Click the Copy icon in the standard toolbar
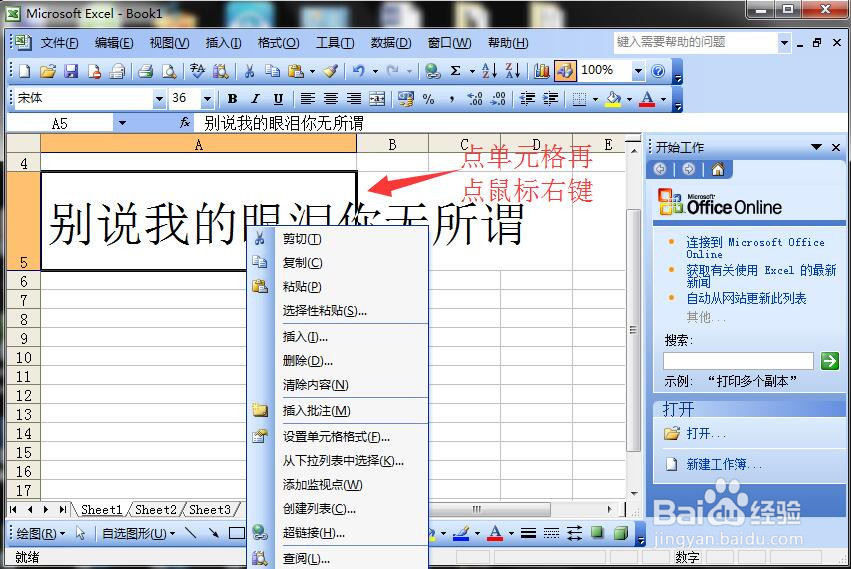The width and height of the screenshot is (851, 569). click(x=272, y=71)
